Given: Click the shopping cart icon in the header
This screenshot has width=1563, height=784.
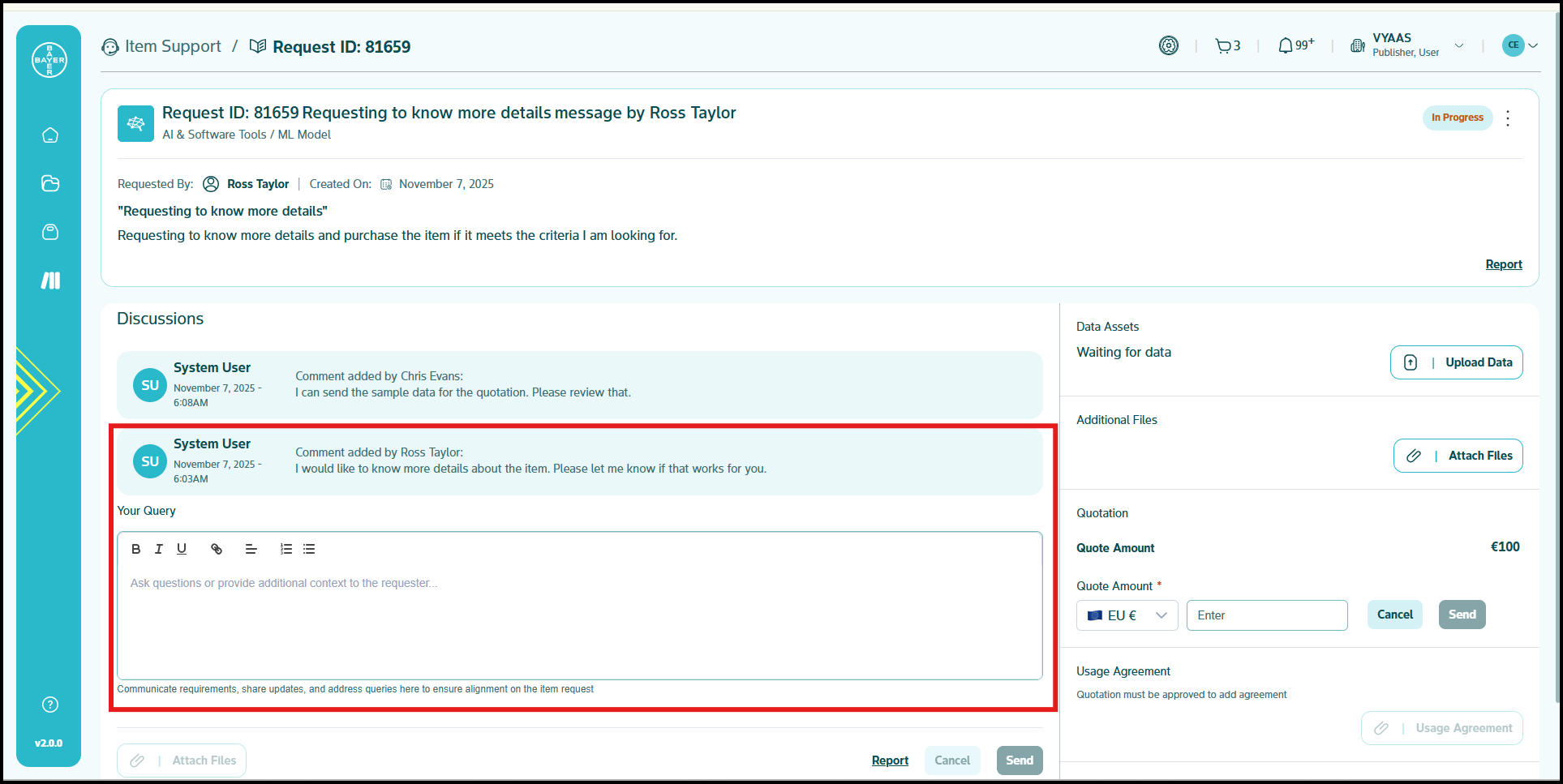Looking at the screenshot, I should [x=1223, y=46].
